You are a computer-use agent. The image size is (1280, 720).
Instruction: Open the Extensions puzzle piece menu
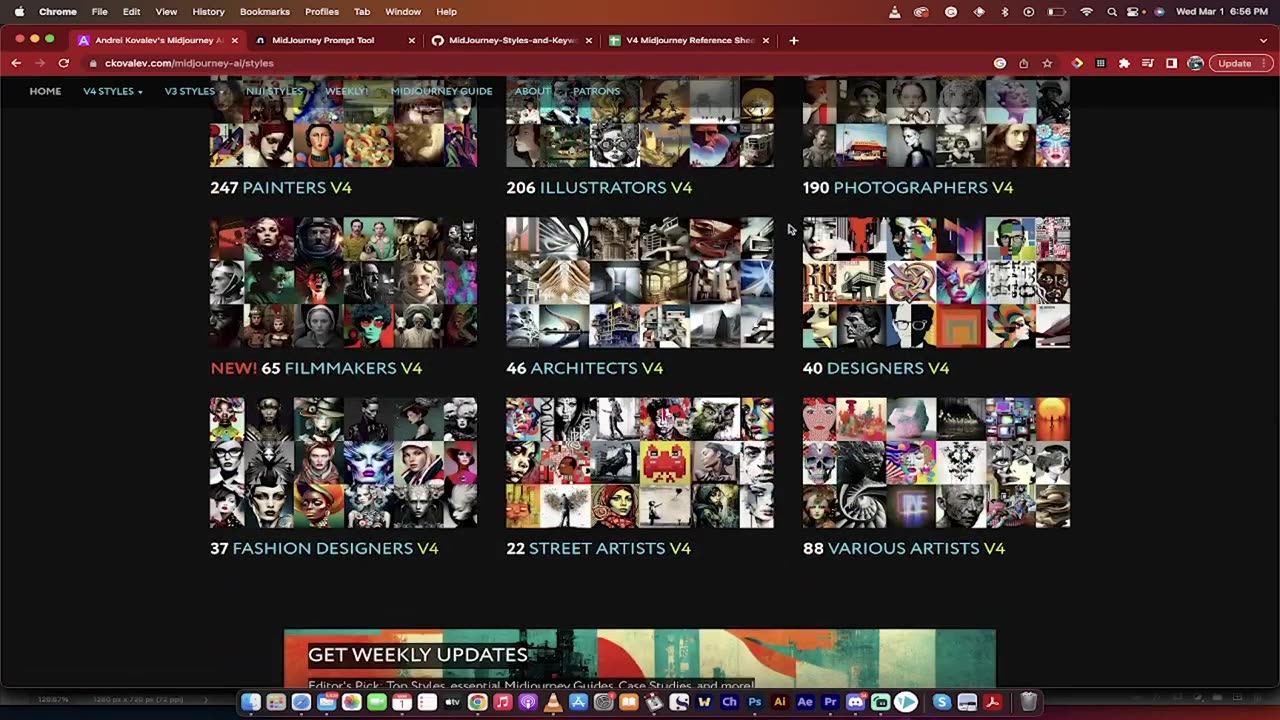pos(1124,63)
